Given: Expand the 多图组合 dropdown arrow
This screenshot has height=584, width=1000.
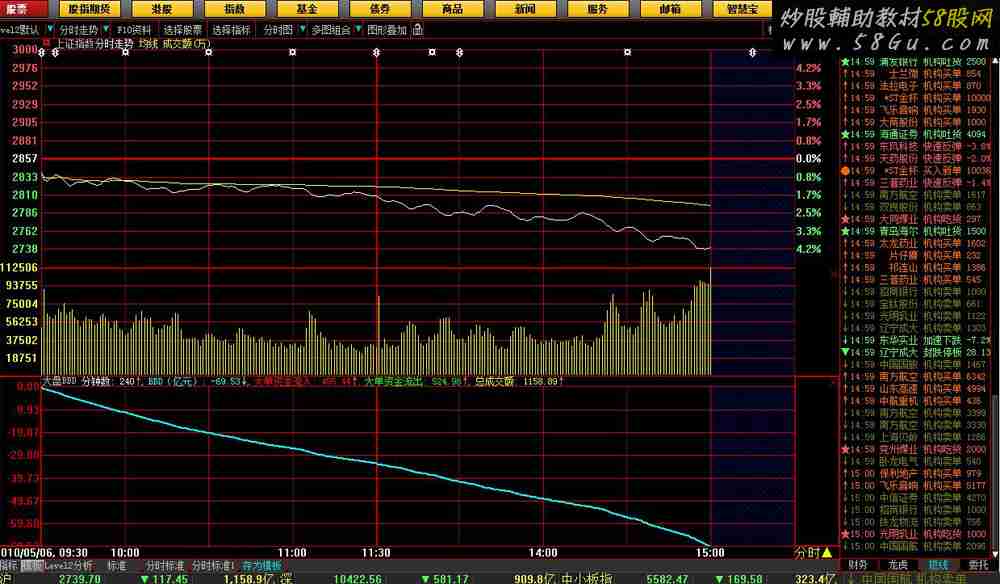Looking at the screenshot, I should click(357, 30).
